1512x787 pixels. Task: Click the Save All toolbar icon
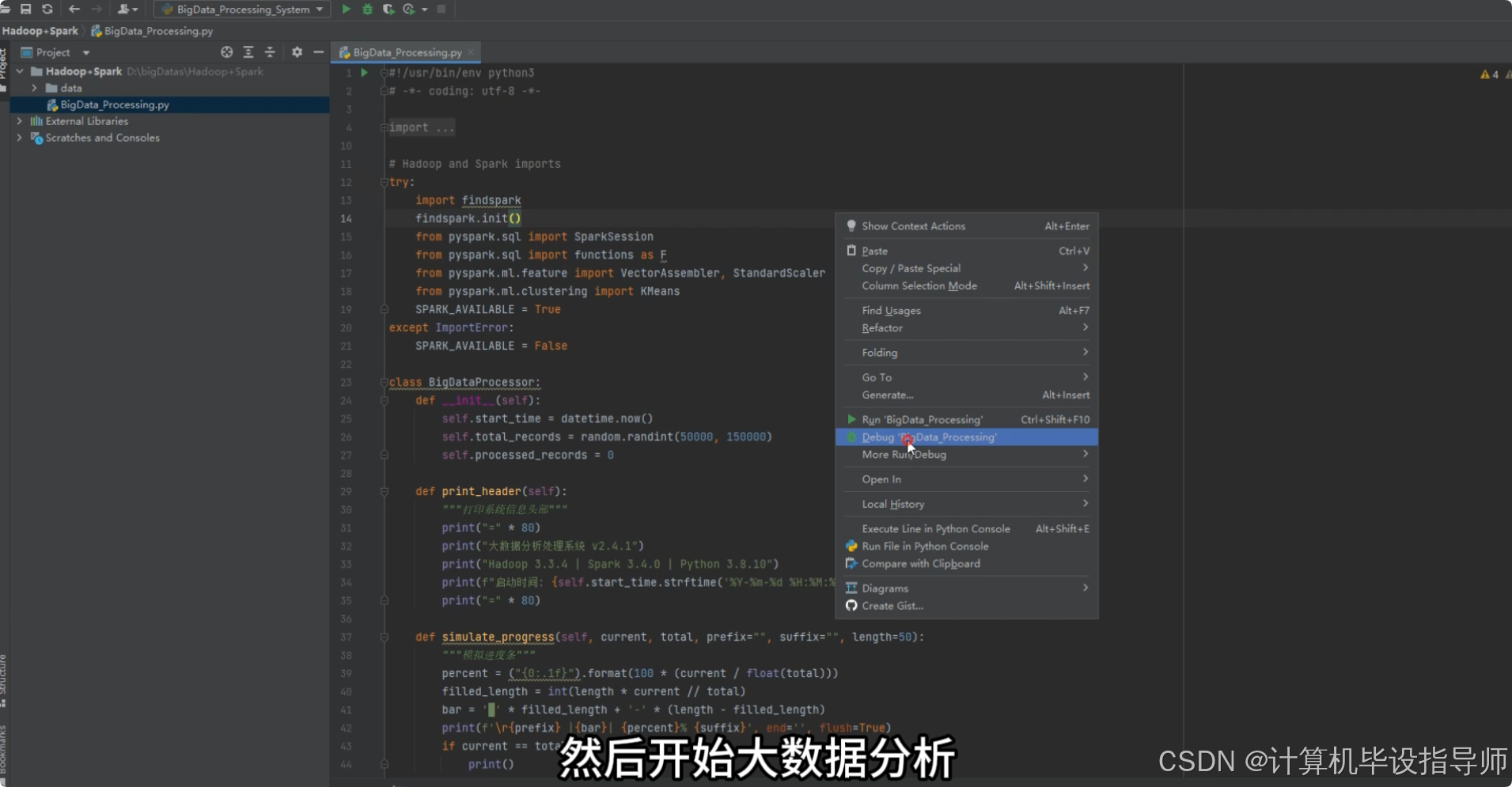coord(25,9)
